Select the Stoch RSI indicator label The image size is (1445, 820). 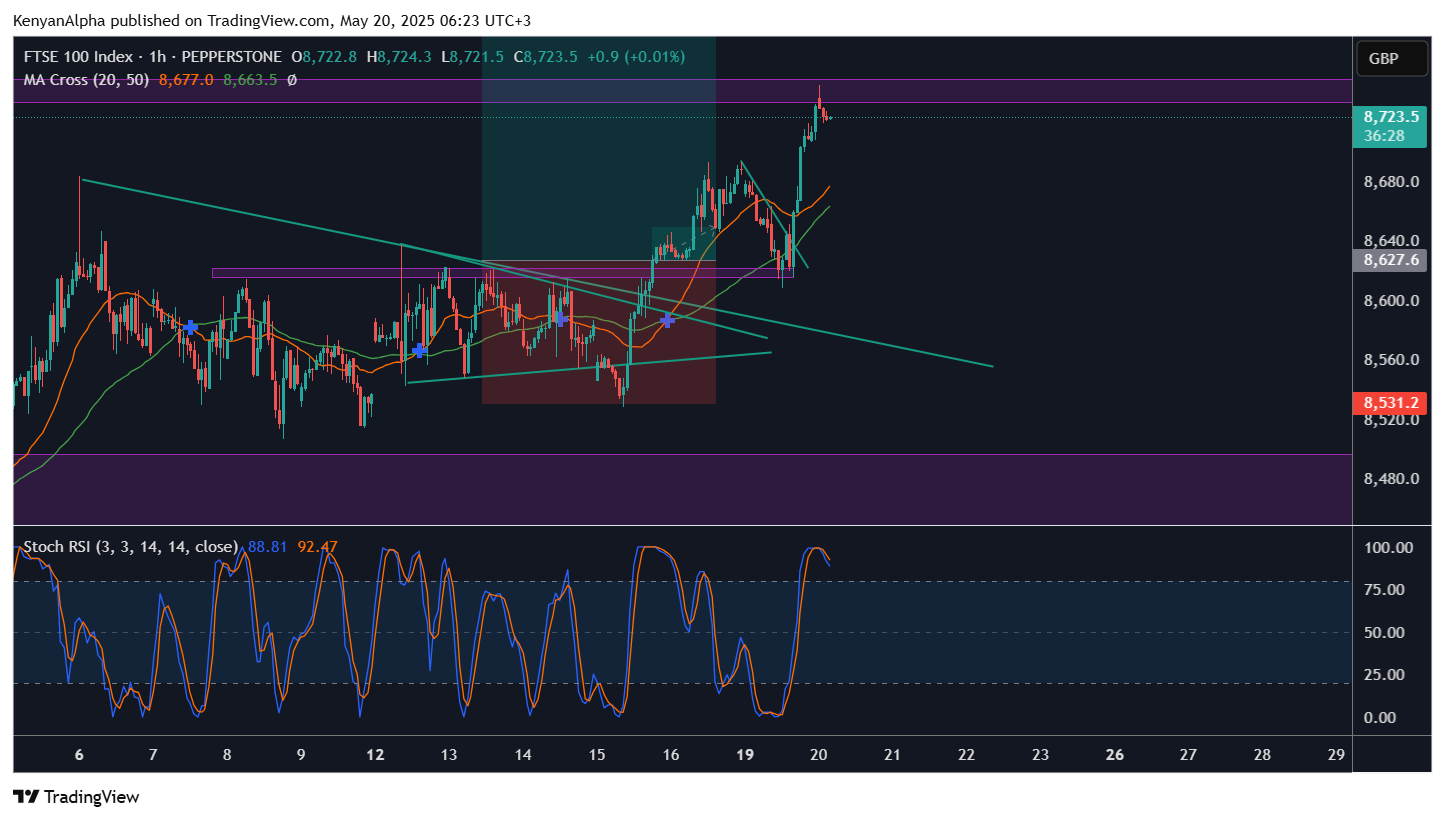pos(130,547)
